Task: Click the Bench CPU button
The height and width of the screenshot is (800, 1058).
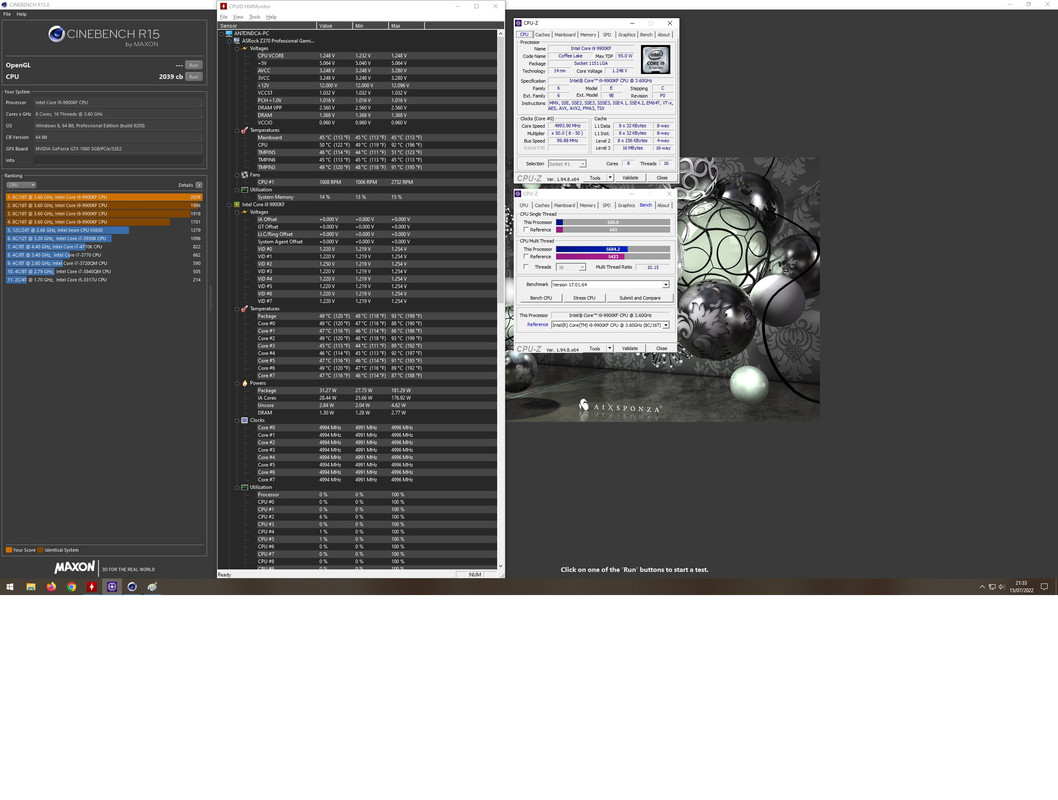Action: [540, 297]
